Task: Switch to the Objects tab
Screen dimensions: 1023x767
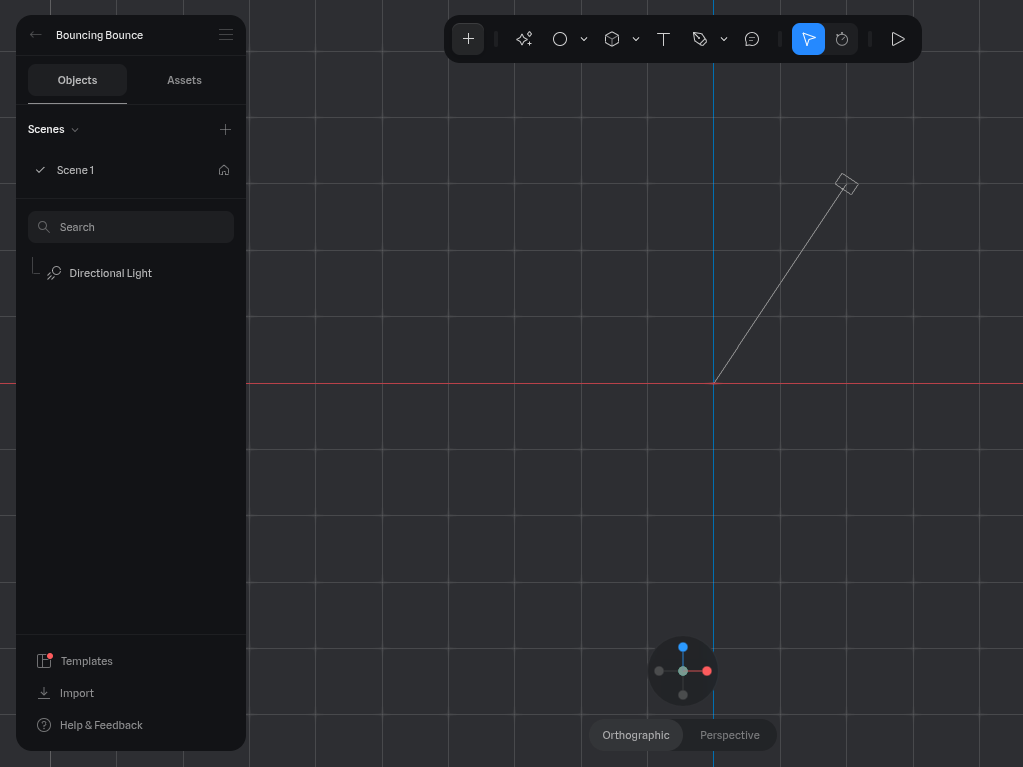Action: click(x=77, y=80)
